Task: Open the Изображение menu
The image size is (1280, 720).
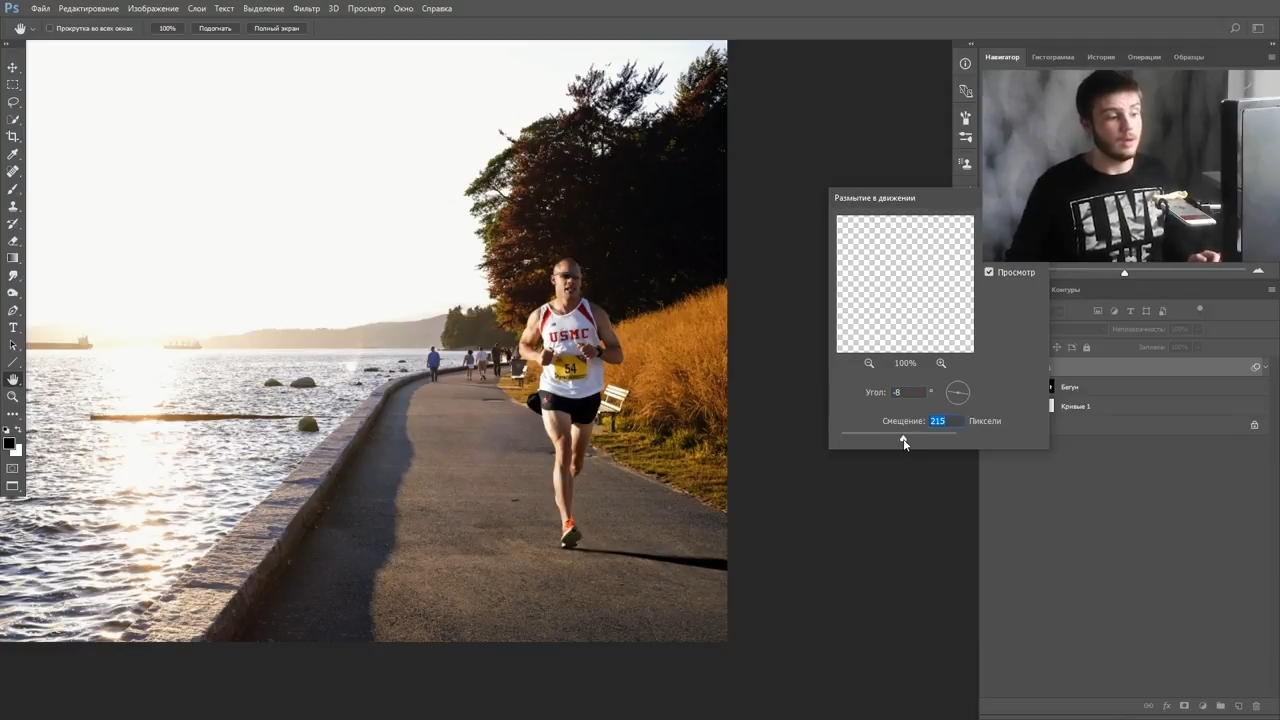Action: click(153, 8)
